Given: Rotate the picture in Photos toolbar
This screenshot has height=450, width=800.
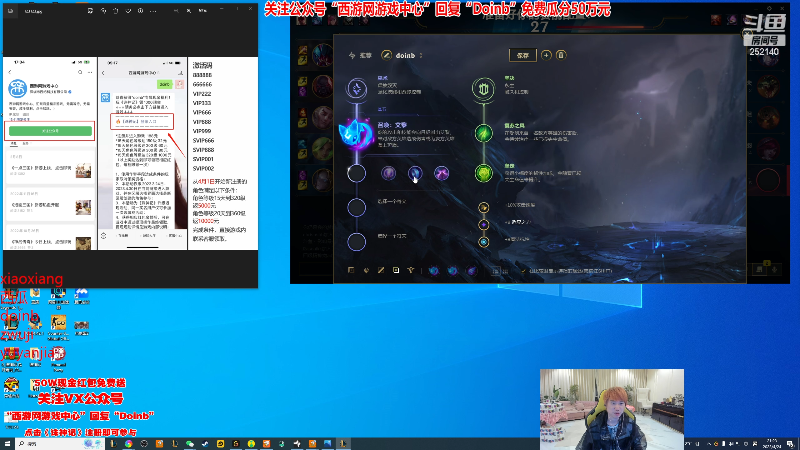Looking at the screenshot, I should (x=104, y=10).
